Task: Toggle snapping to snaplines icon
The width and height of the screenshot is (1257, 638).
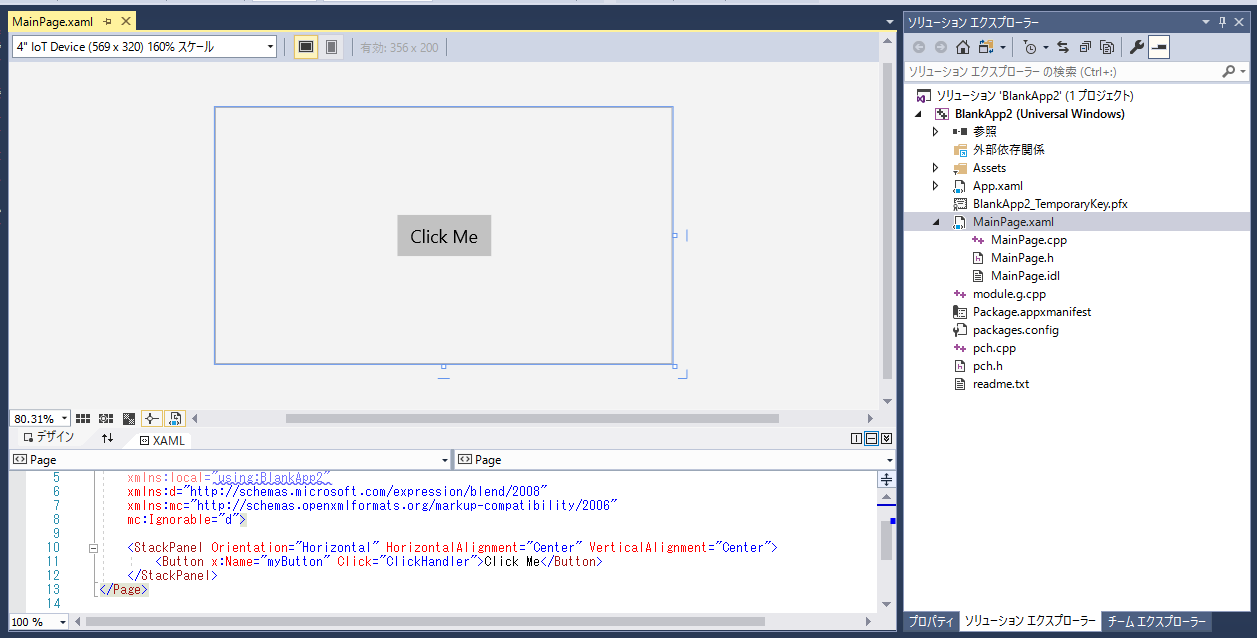Action: click(150, 418)
